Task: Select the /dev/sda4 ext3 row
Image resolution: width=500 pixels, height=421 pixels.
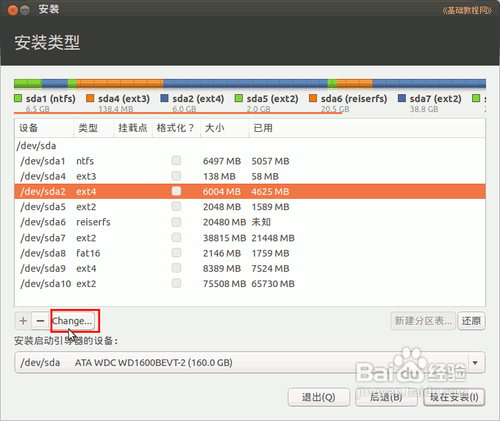Action: pyautogui.click(x=250, y=176)
